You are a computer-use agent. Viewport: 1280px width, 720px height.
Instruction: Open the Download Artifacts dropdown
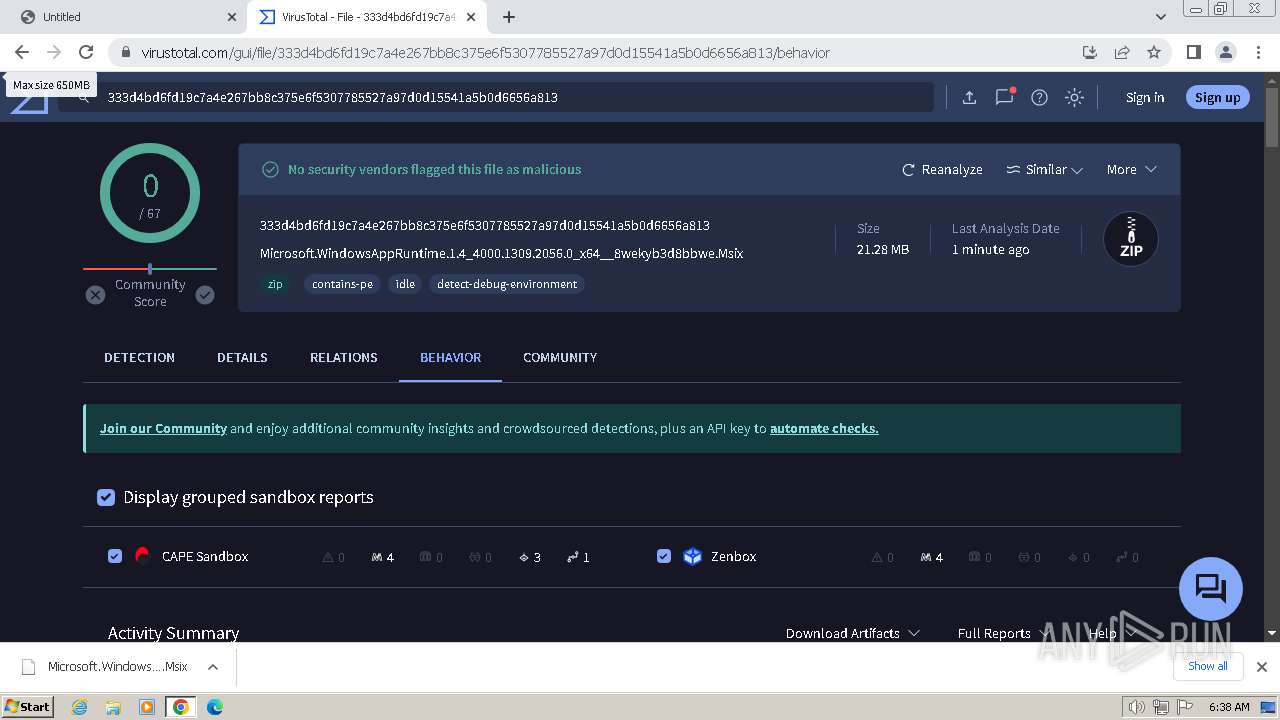(852, 633)
